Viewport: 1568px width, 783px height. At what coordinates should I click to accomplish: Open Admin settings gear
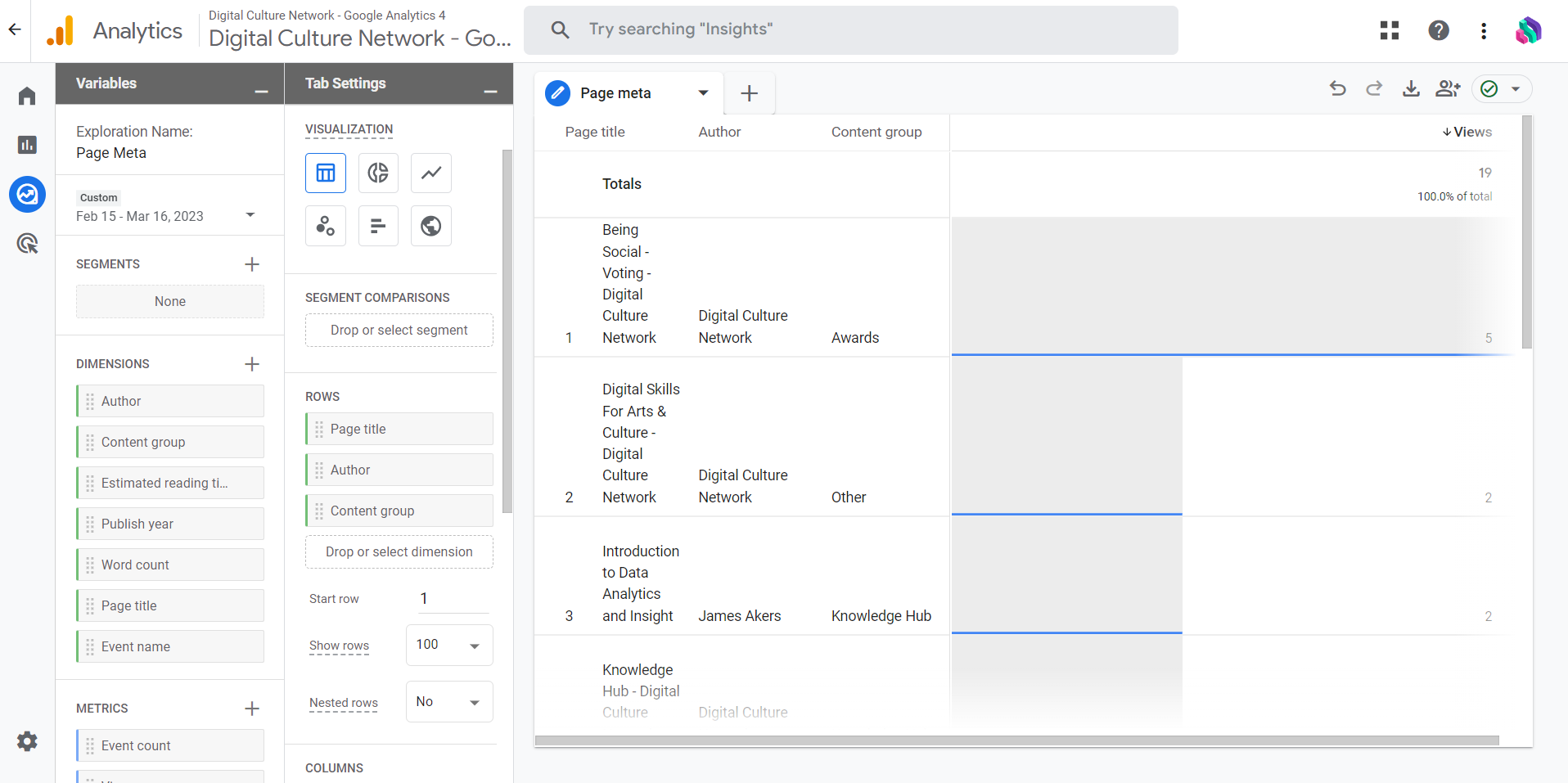[27, 741]
